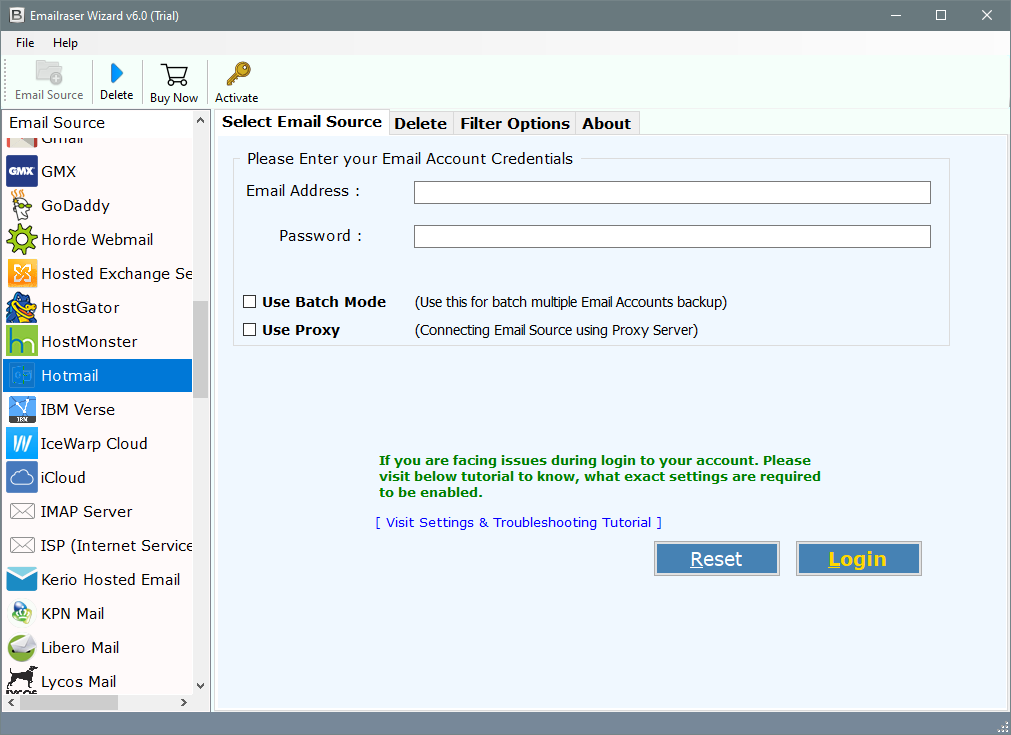Select the HostGator mascot icon

pos(22,308)
